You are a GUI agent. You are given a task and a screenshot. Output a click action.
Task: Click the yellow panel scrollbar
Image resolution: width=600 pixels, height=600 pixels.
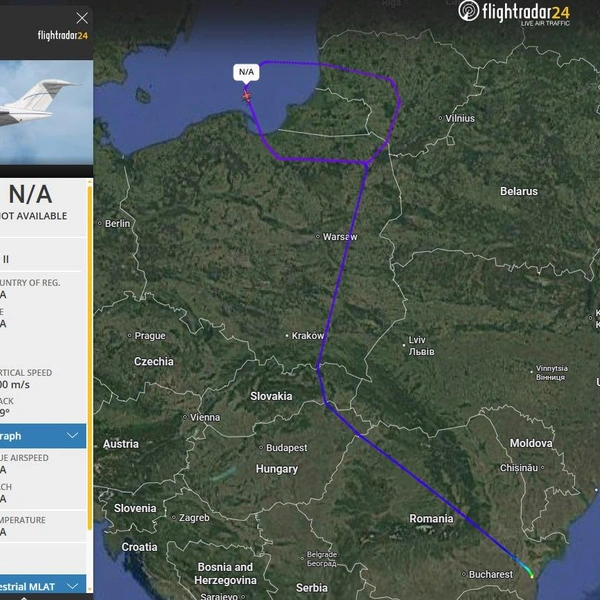click(90, 358)
